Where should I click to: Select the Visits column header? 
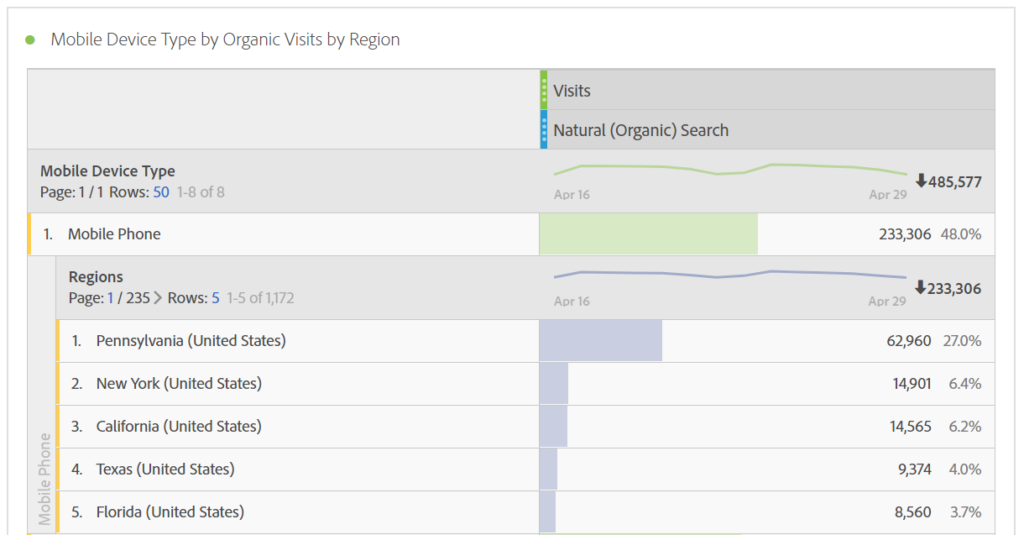point(572,91)
